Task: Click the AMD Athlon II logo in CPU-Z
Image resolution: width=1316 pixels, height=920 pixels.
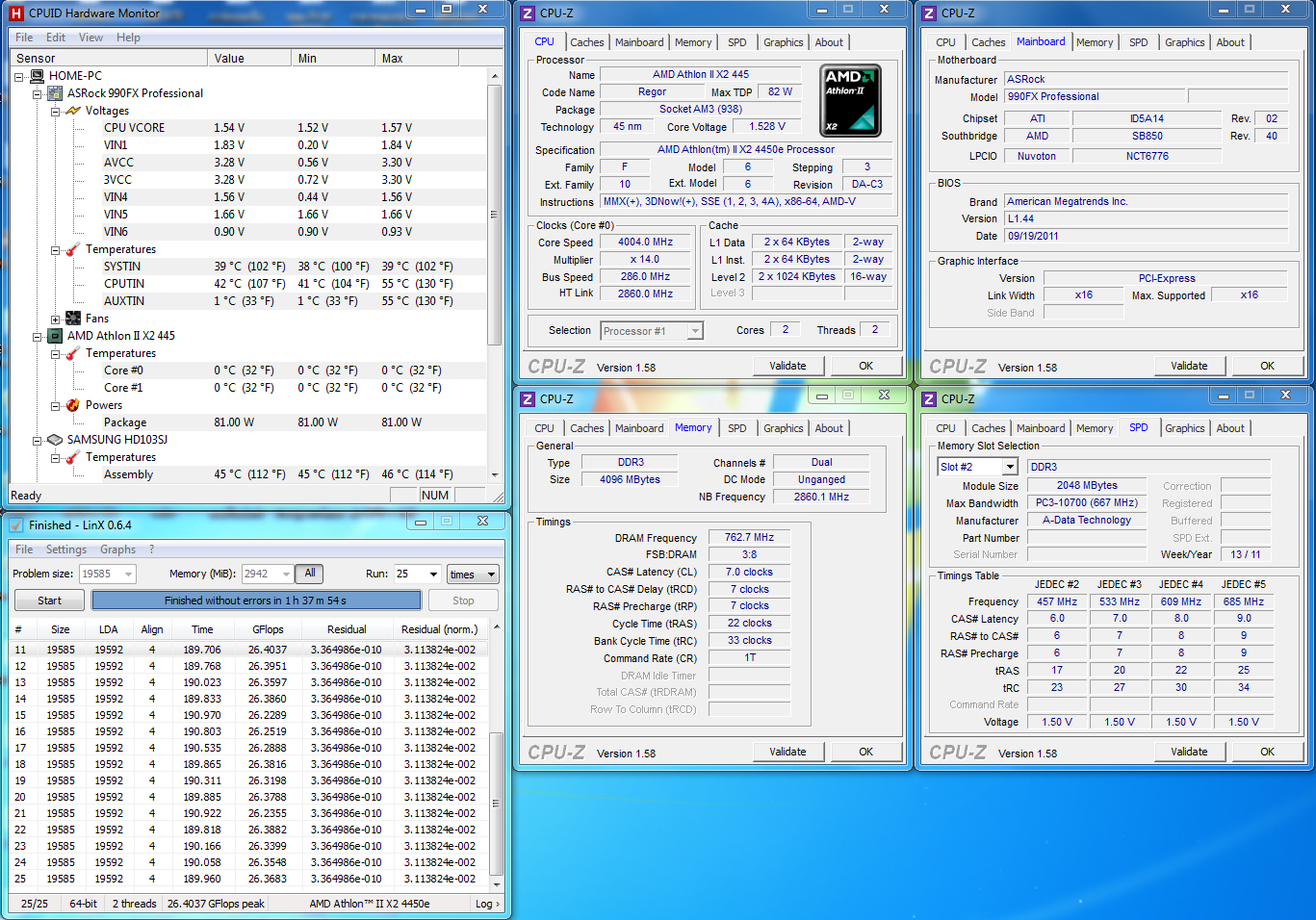Action: coord(850,100)
